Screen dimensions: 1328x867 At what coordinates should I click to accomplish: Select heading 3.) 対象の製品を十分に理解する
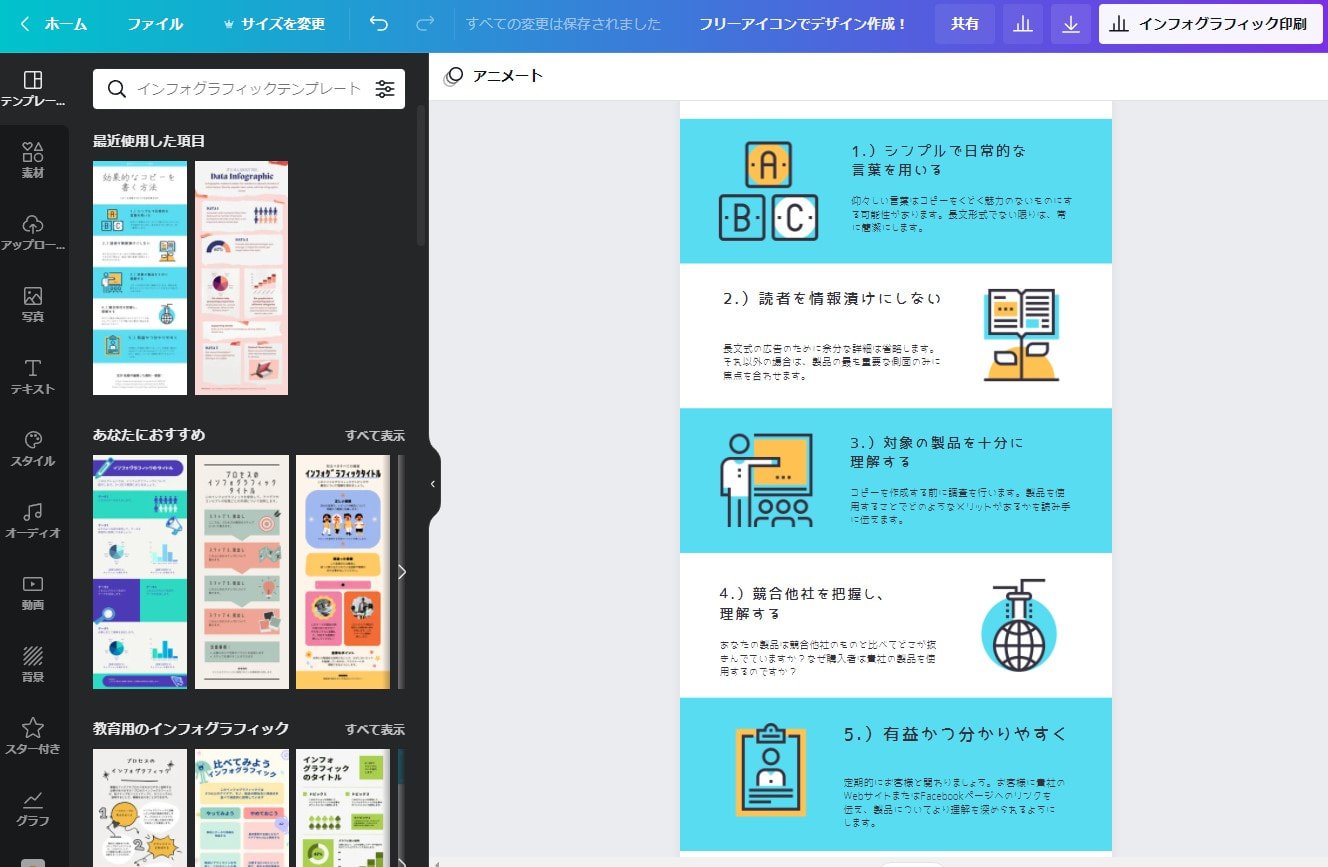pyautogui.click(x=936, y=452)
